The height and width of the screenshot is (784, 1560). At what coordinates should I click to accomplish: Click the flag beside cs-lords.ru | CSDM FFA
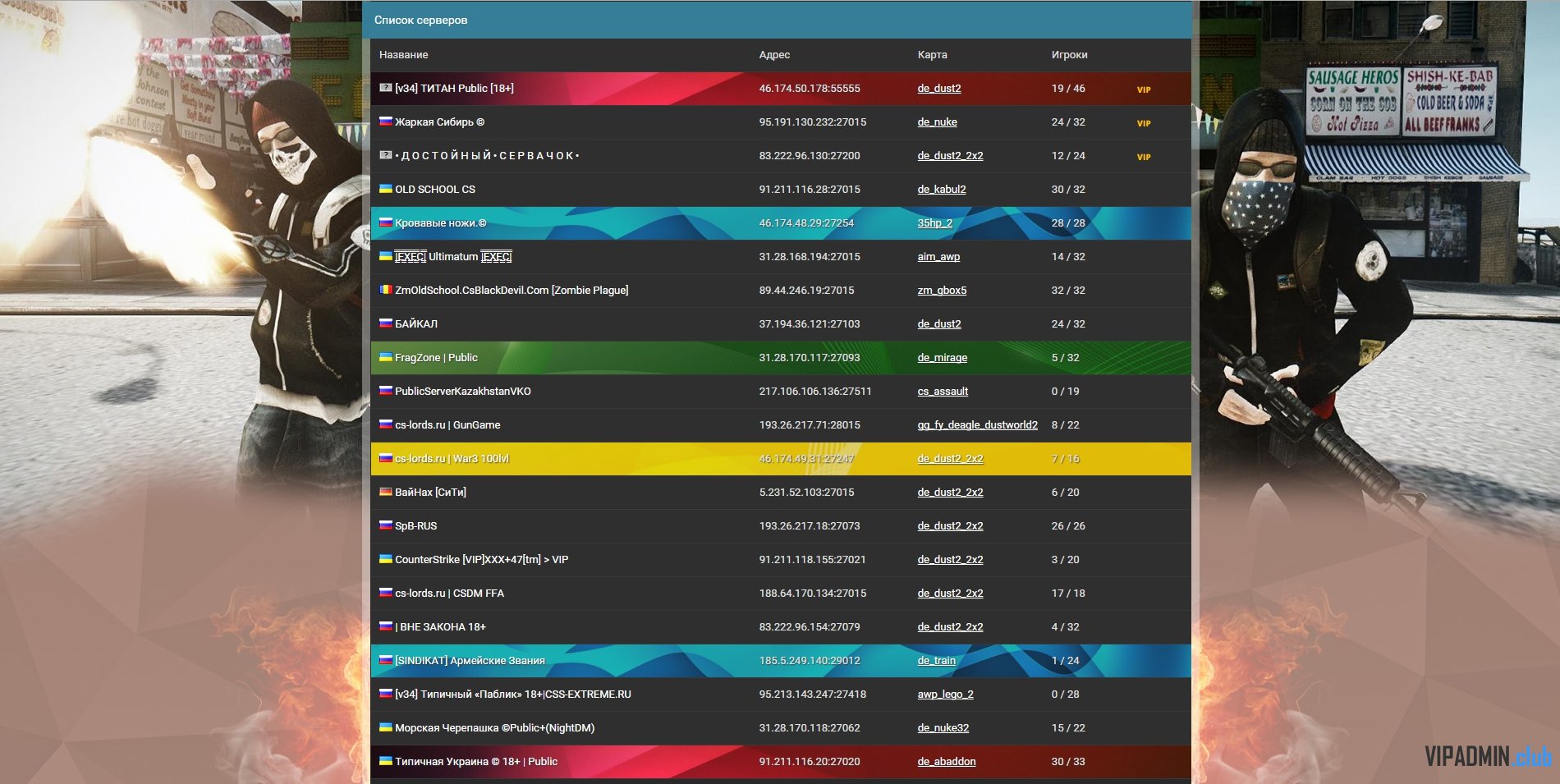385,592
